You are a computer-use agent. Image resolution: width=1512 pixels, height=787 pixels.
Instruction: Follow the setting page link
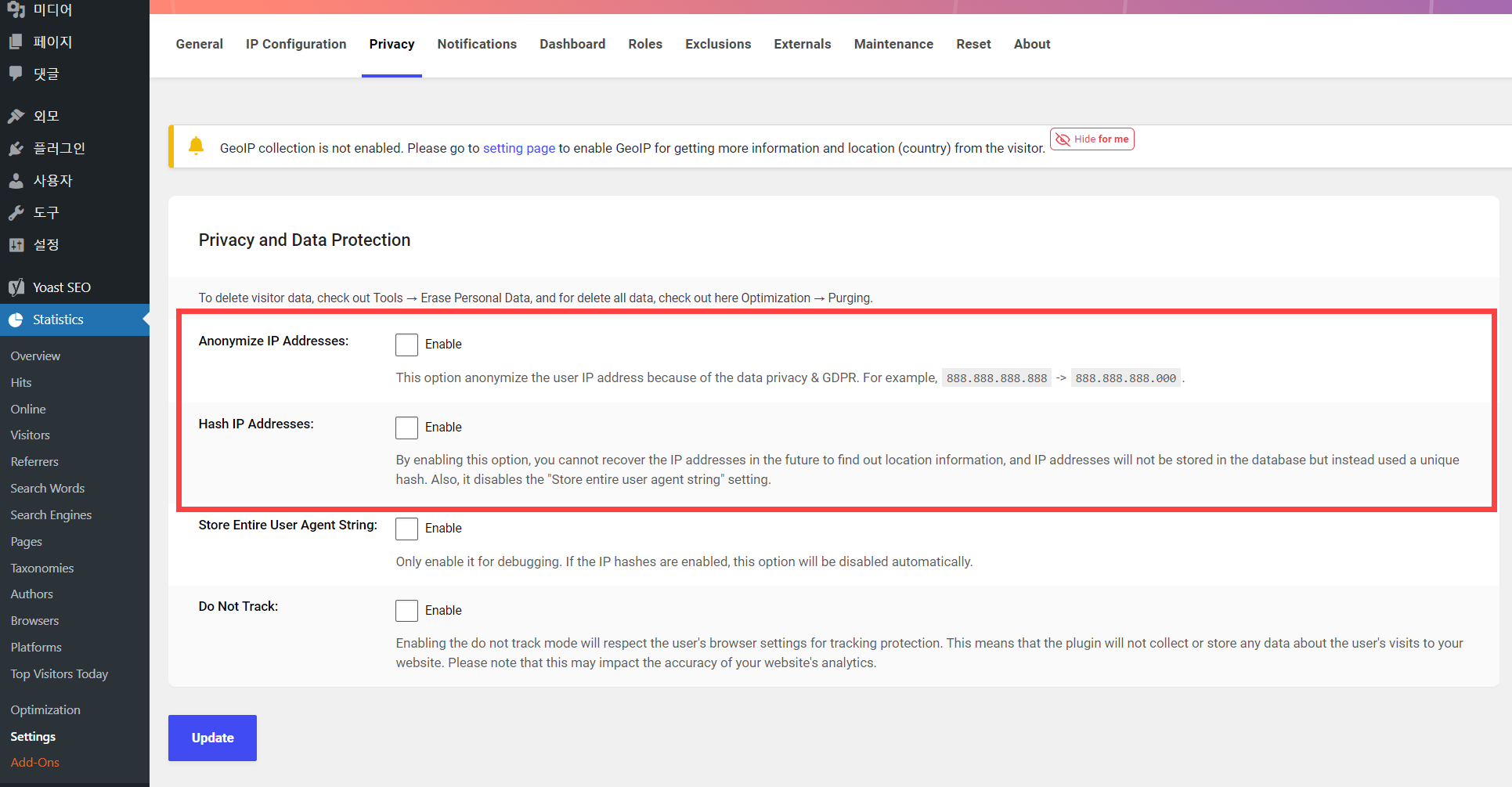(519, 148)
